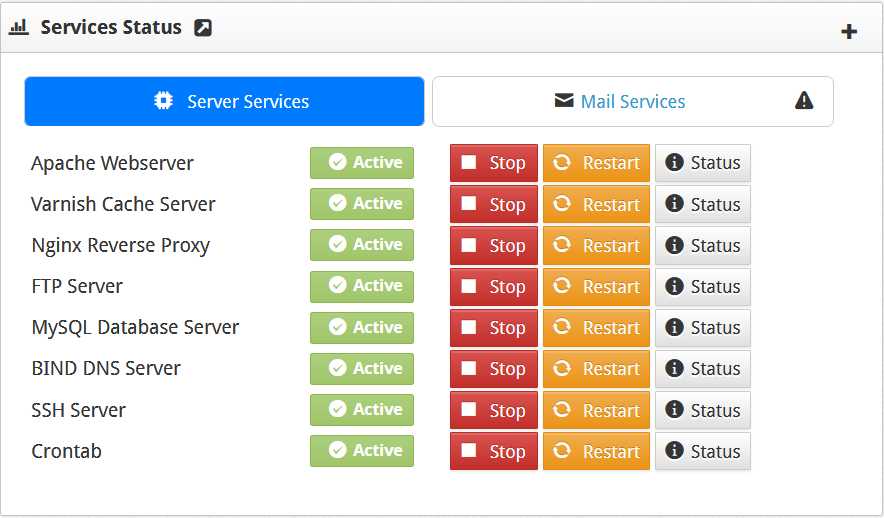The image size is (884, 518).
Task: View Status of BIND DNS Server
Action: (x=703, y=369)
